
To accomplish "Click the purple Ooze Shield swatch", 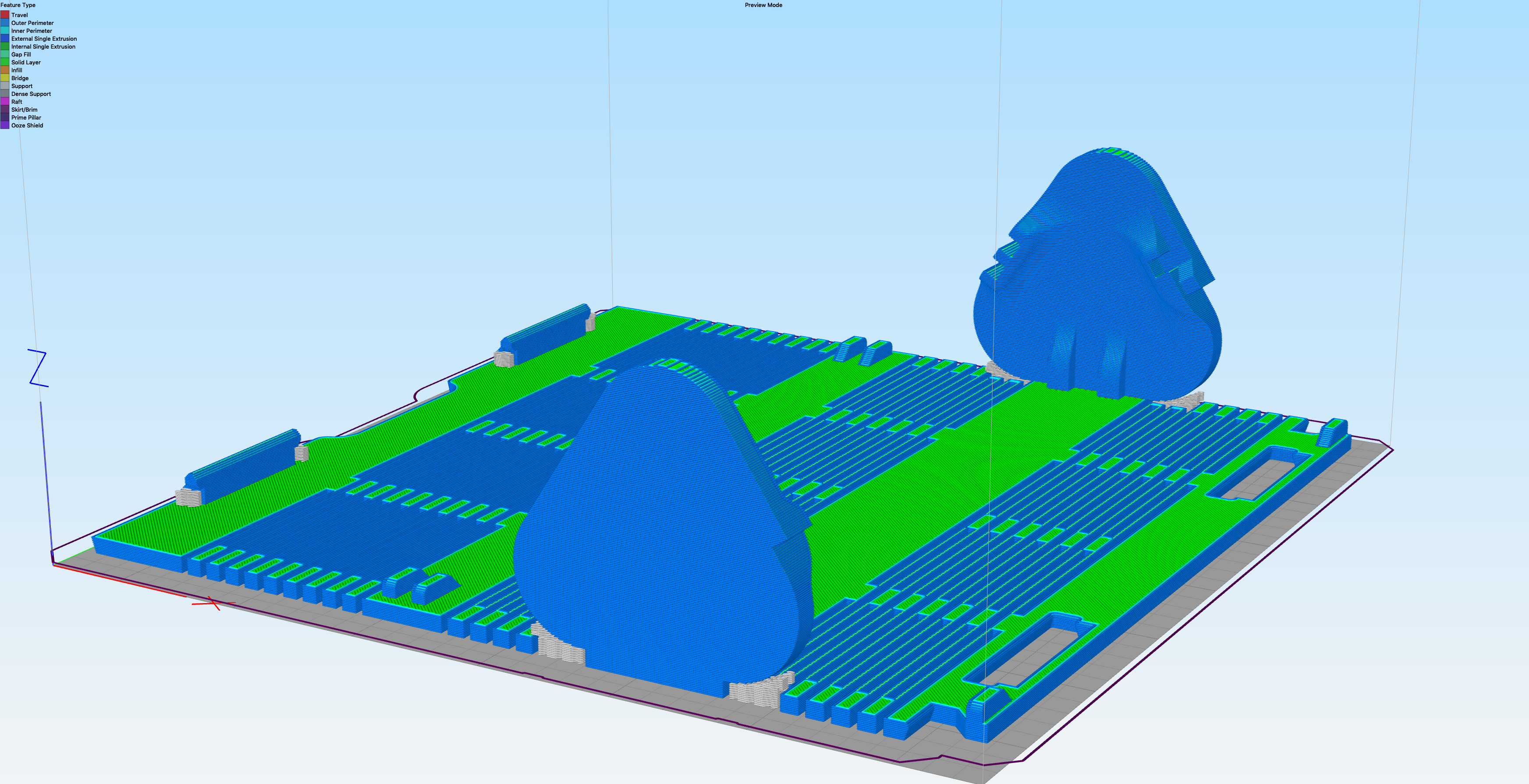I will pyautogui.click(x=5, y=126).
